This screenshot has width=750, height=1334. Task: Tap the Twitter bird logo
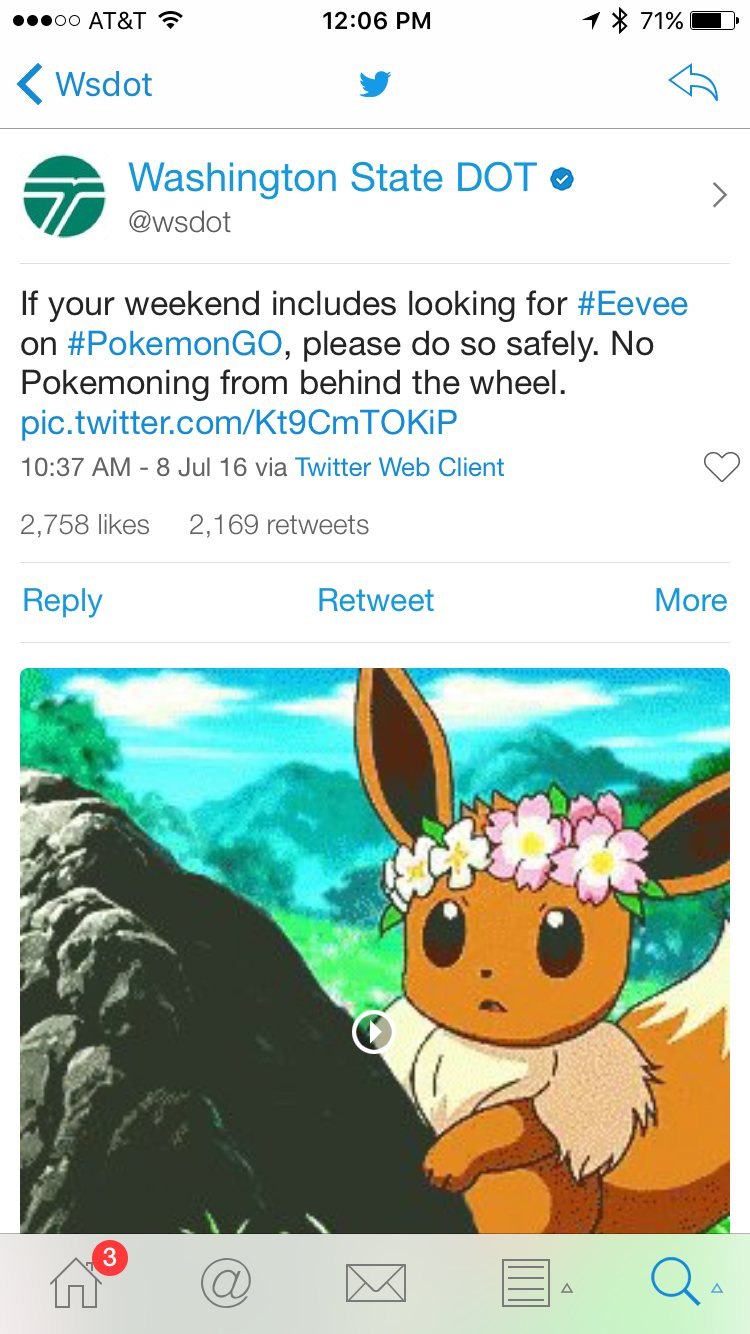click(x=375, y=85)
